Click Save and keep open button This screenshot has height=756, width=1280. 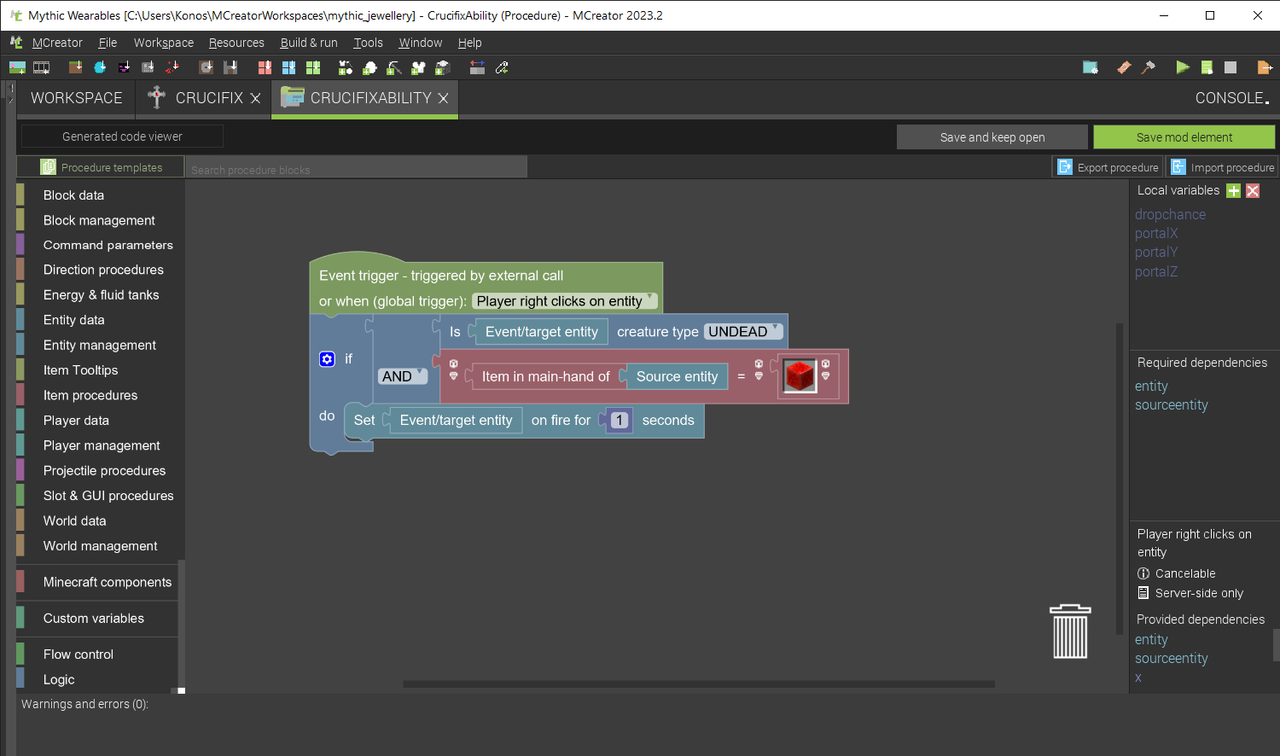pyautogui.click(x=992, y=137)
